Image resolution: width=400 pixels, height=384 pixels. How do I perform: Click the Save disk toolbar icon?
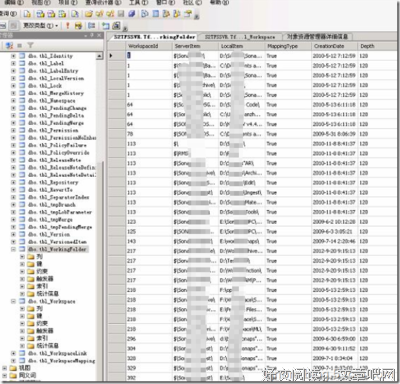(x=121, y=14)
